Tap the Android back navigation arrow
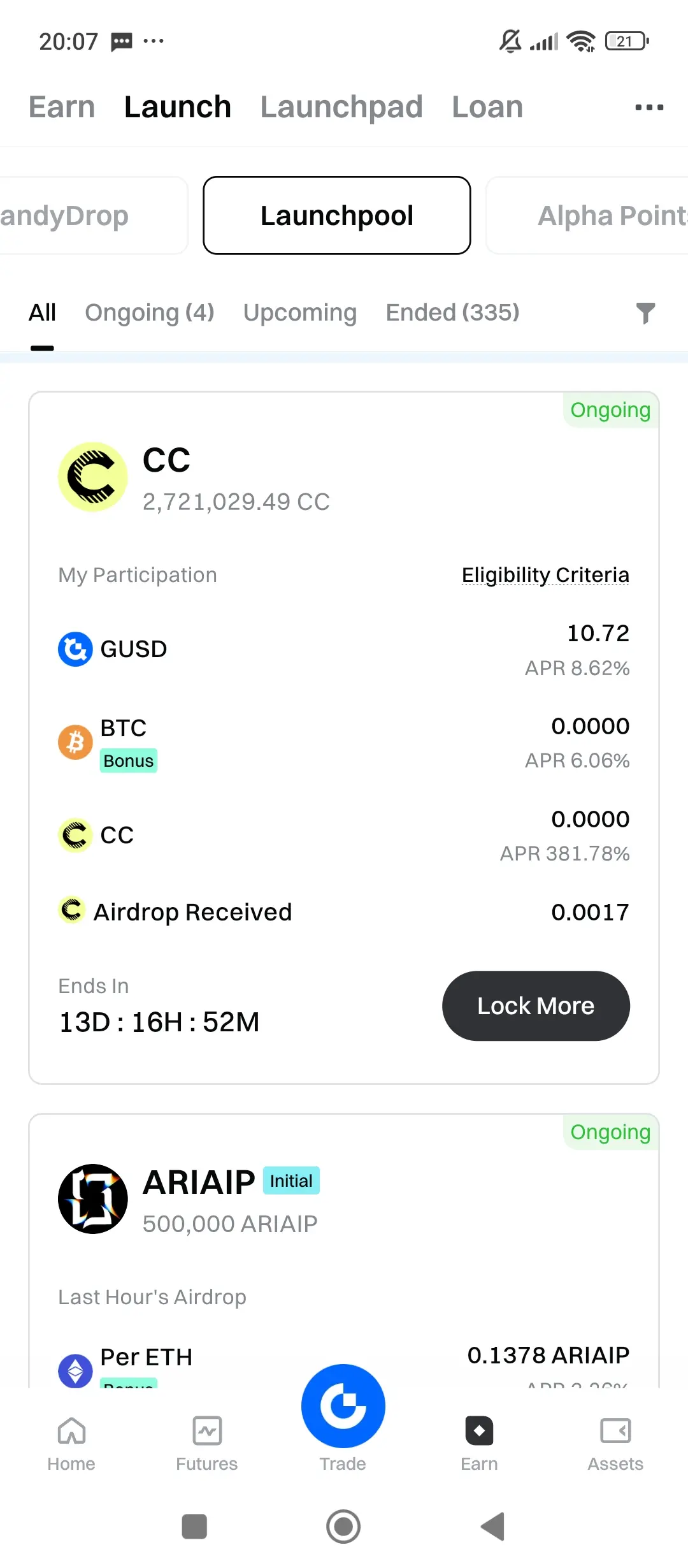The width and height of the screenshot is (688, 1568). (x=493, y=1527)
